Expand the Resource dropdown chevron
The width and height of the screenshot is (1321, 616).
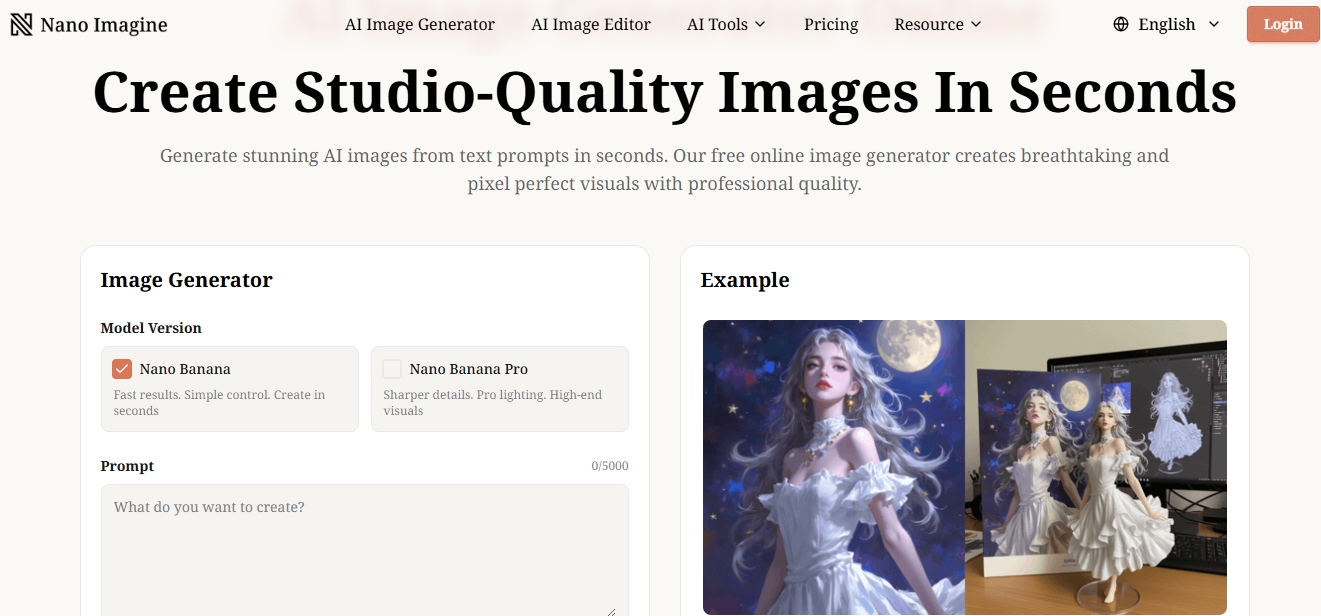(976, 24)
